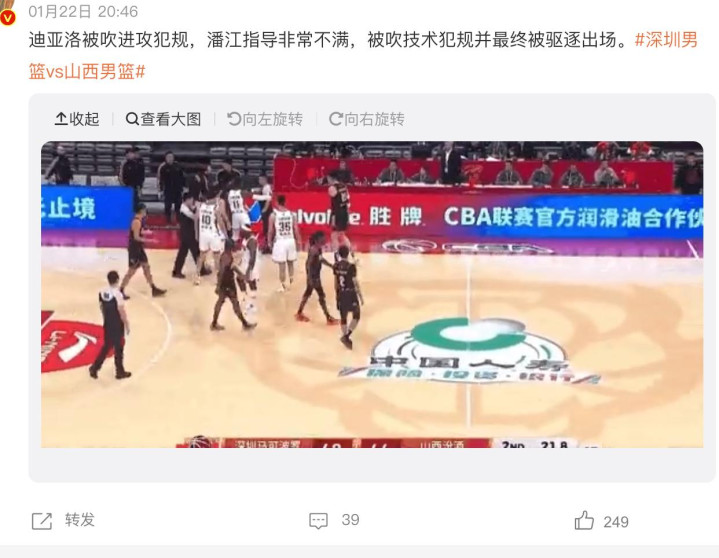Click the rotate-right arrow icon
Viewport: 719px width, 558px height.
336,119
